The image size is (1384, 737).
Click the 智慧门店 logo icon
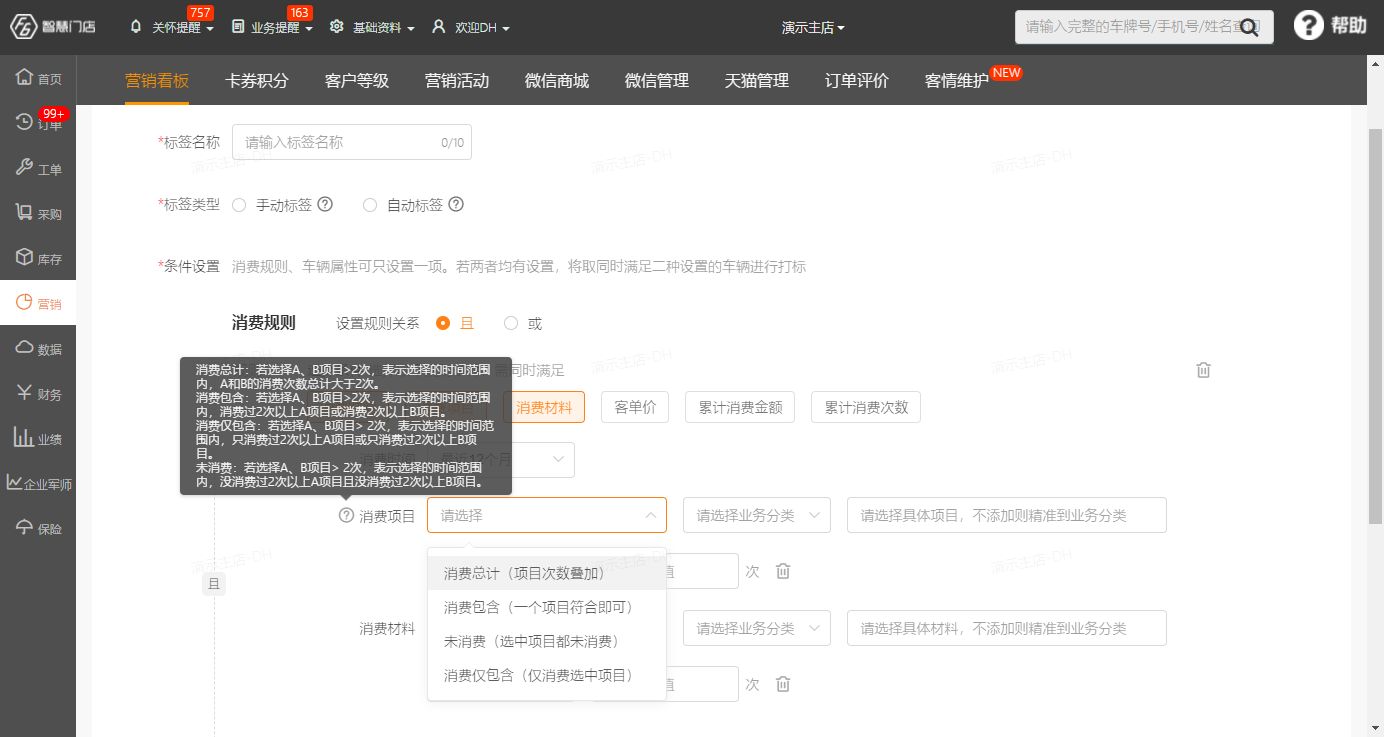(24, 27)
